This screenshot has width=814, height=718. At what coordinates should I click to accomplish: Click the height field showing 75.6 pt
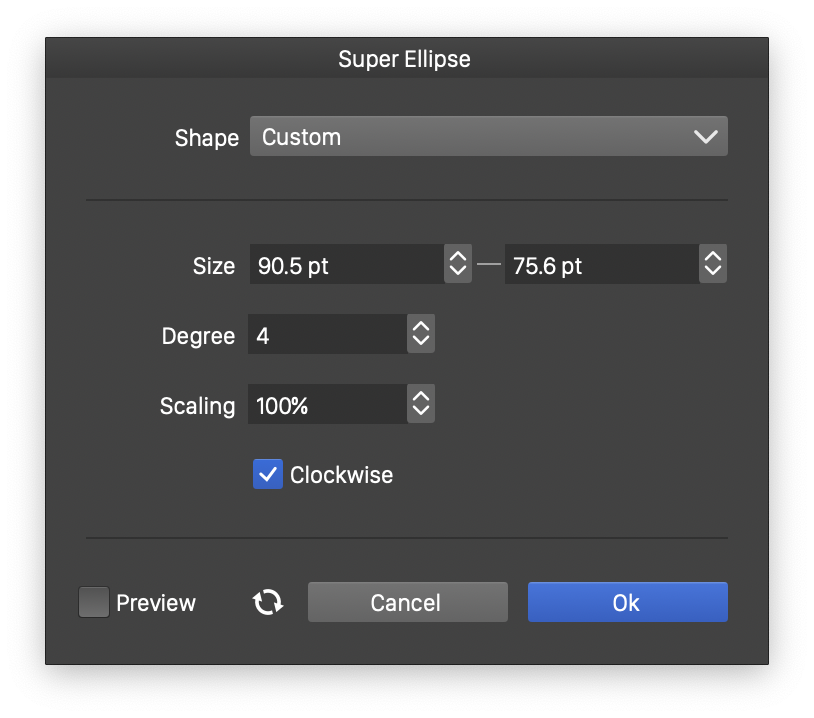600,265
